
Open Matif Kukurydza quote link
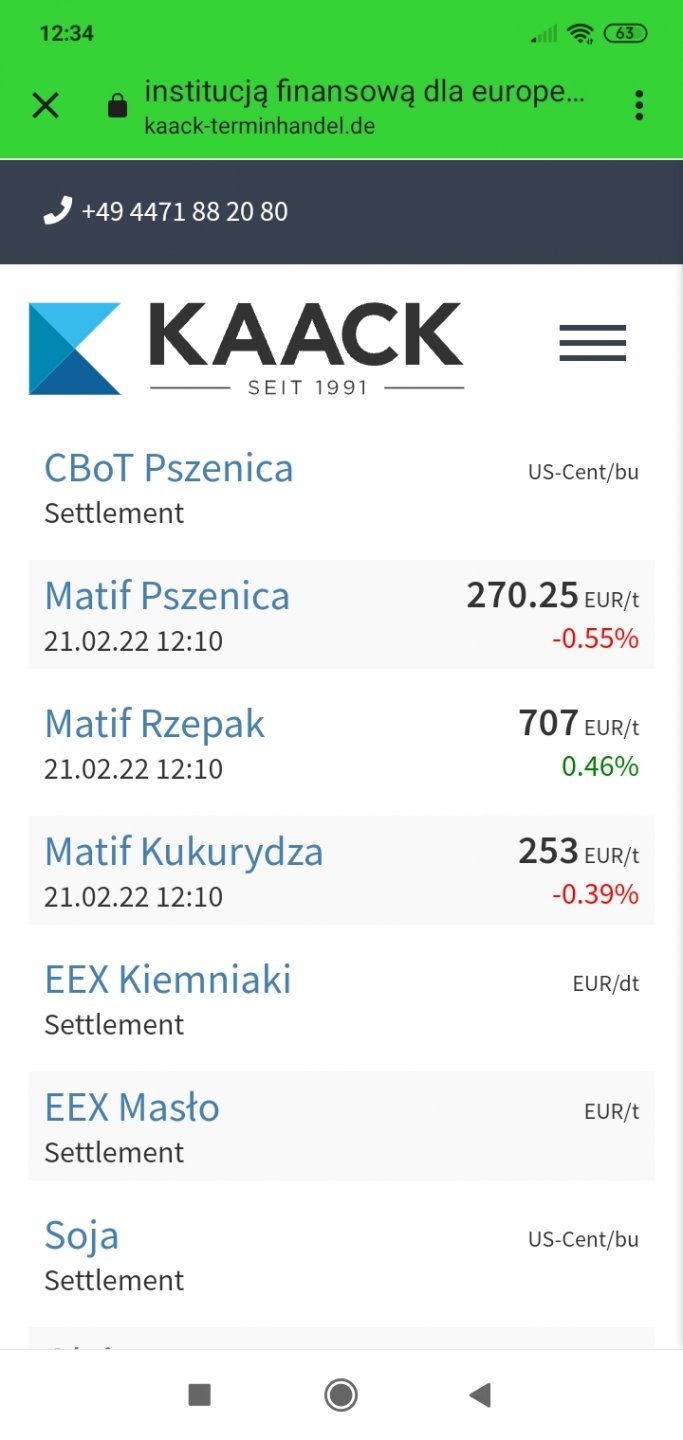tap(184, 852)
